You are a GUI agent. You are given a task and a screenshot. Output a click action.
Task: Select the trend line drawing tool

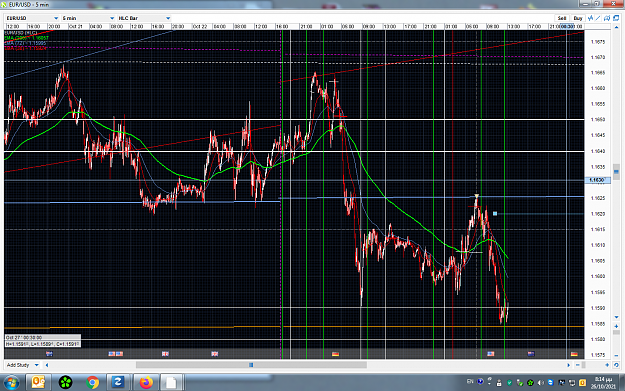[x=598, y=18]
